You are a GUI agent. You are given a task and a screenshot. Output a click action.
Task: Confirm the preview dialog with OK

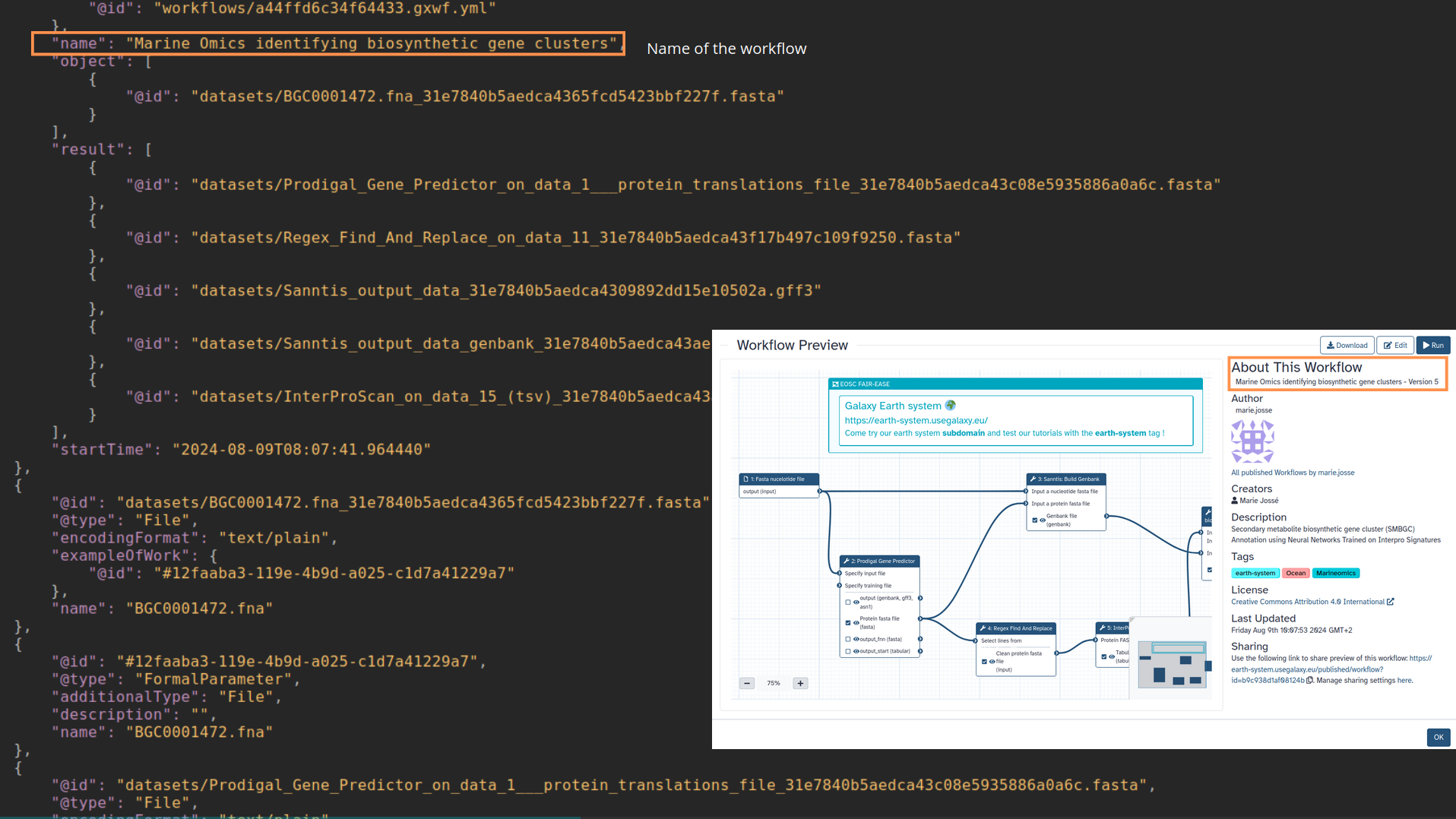tap(1438, 737)
